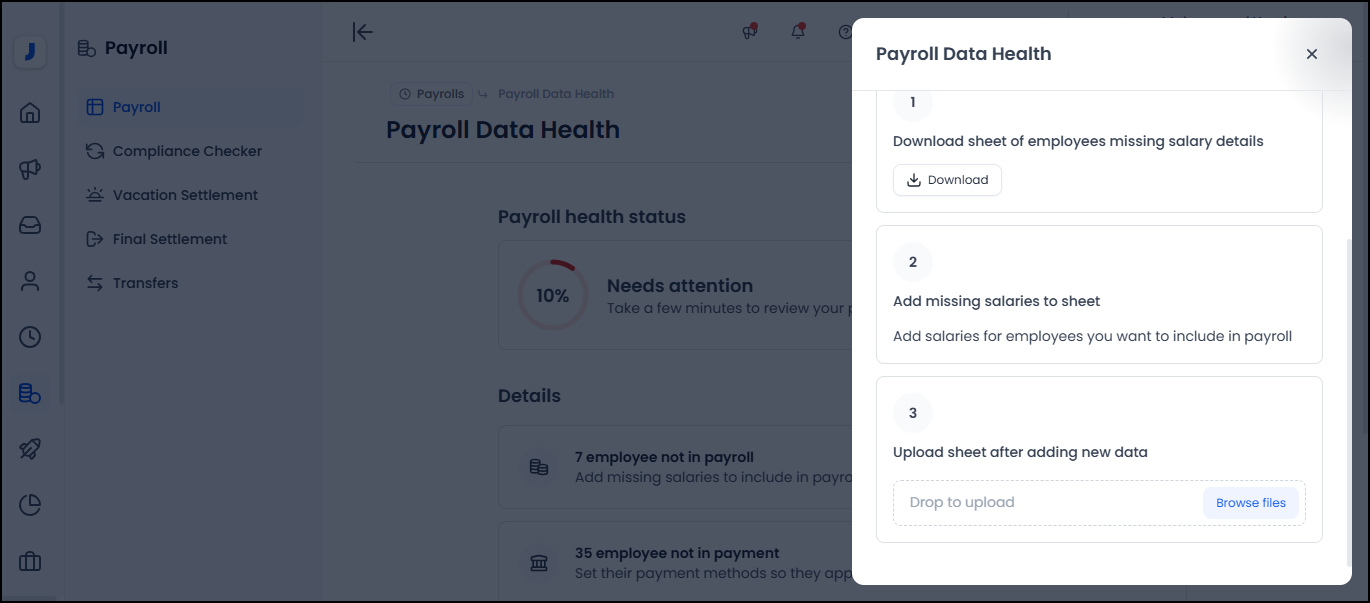Click the Drop to upload area

tap(1040, 503)
